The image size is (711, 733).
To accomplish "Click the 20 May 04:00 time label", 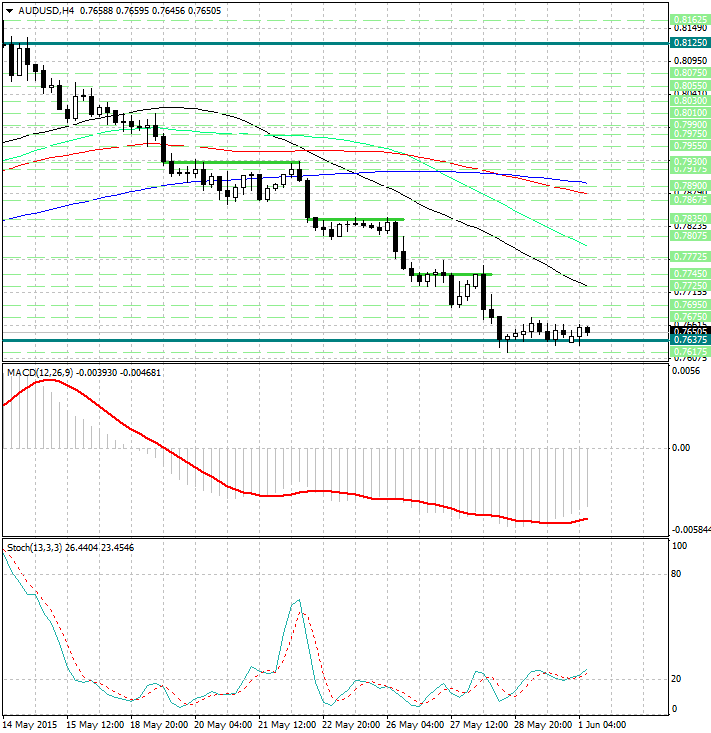I will [x=223, y=725].
